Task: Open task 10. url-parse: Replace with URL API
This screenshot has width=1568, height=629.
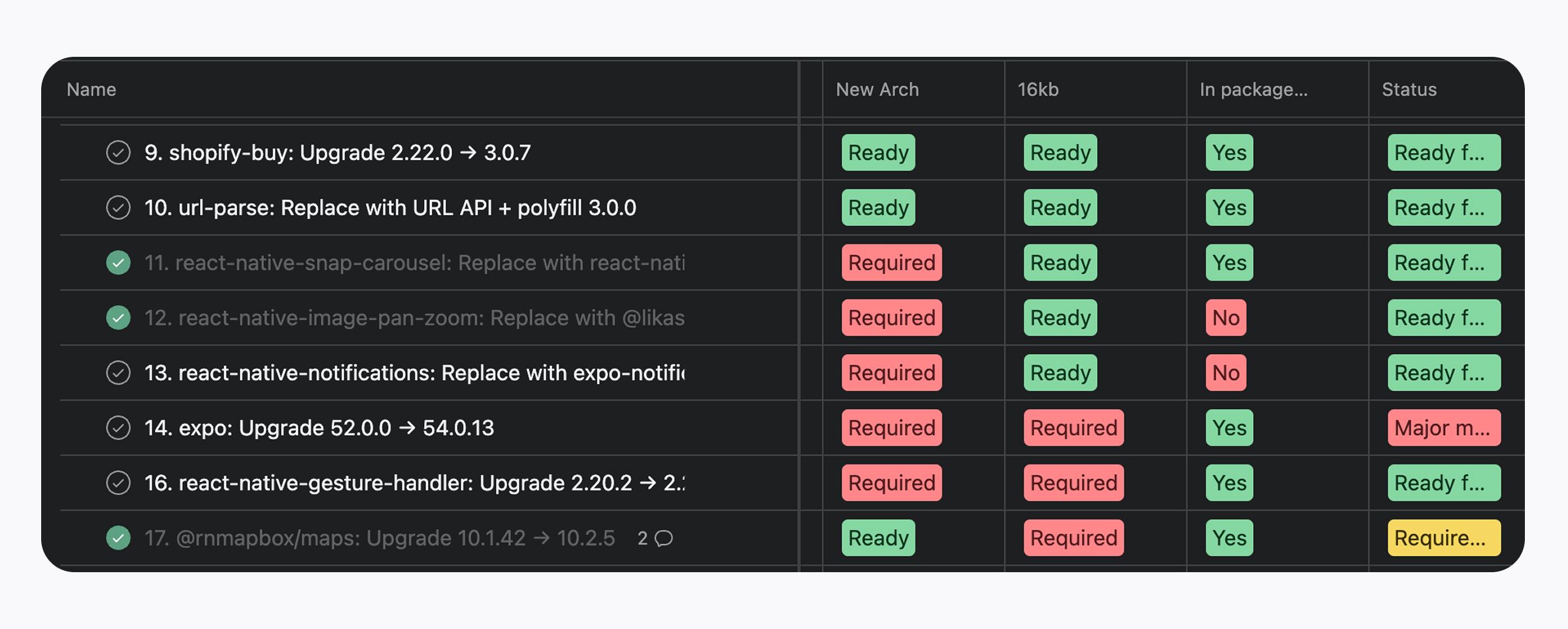Action: point(390,208)
